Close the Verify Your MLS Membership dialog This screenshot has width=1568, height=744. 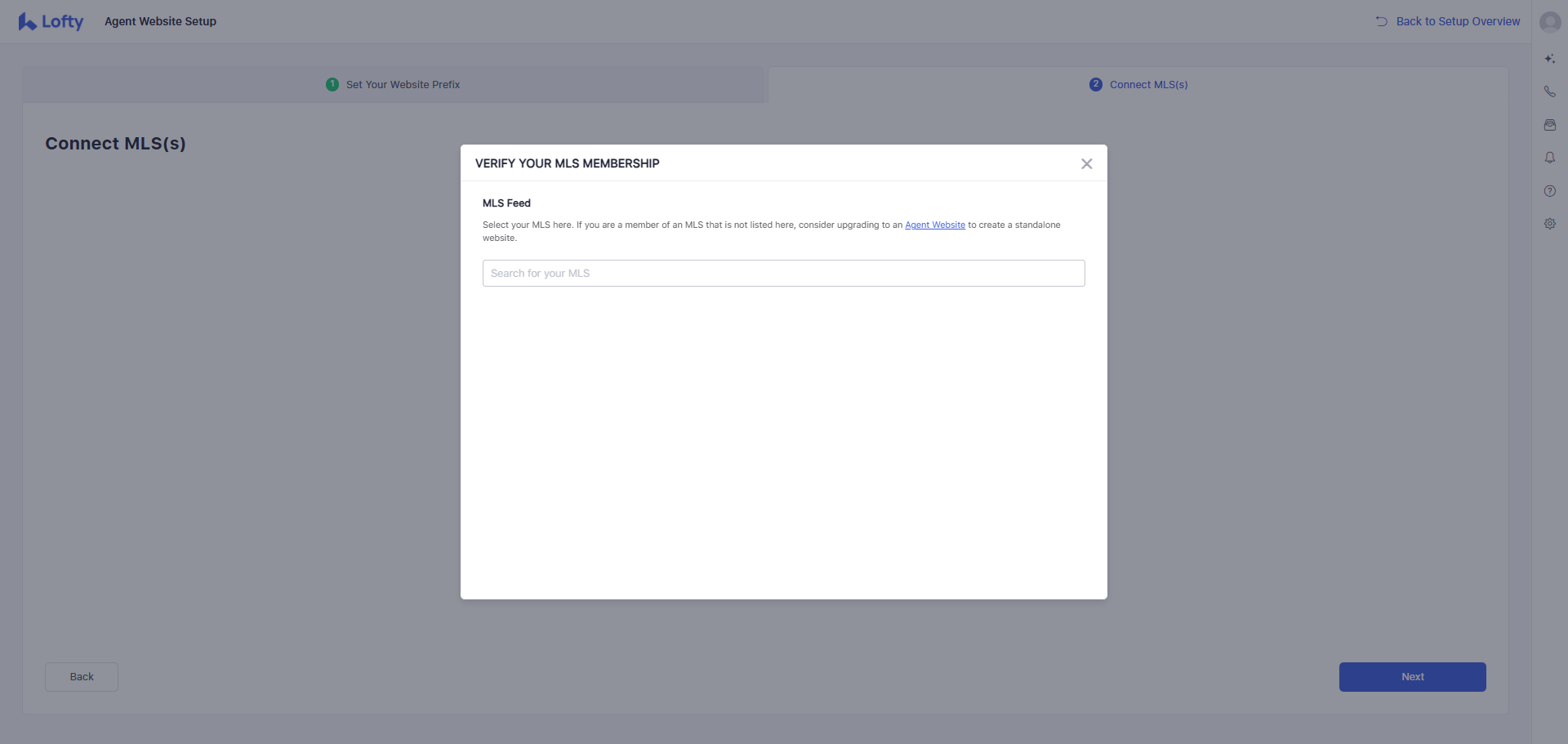[1086, 164]
